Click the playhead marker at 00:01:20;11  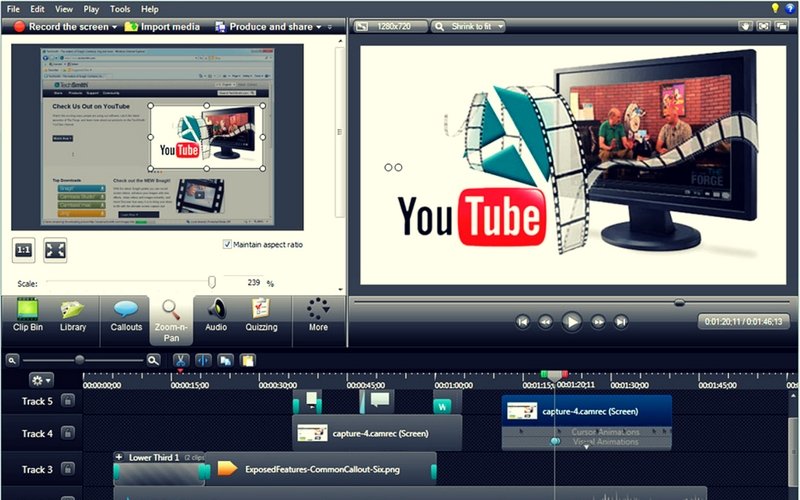click(555, 376)
